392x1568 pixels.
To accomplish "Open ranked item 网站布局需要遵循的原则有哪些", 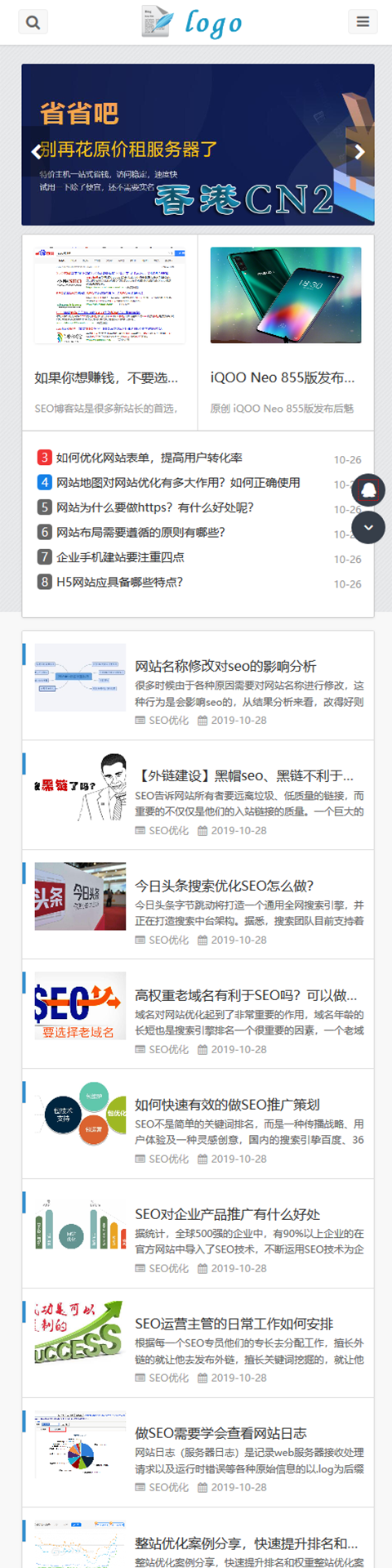I will point(140,533).
